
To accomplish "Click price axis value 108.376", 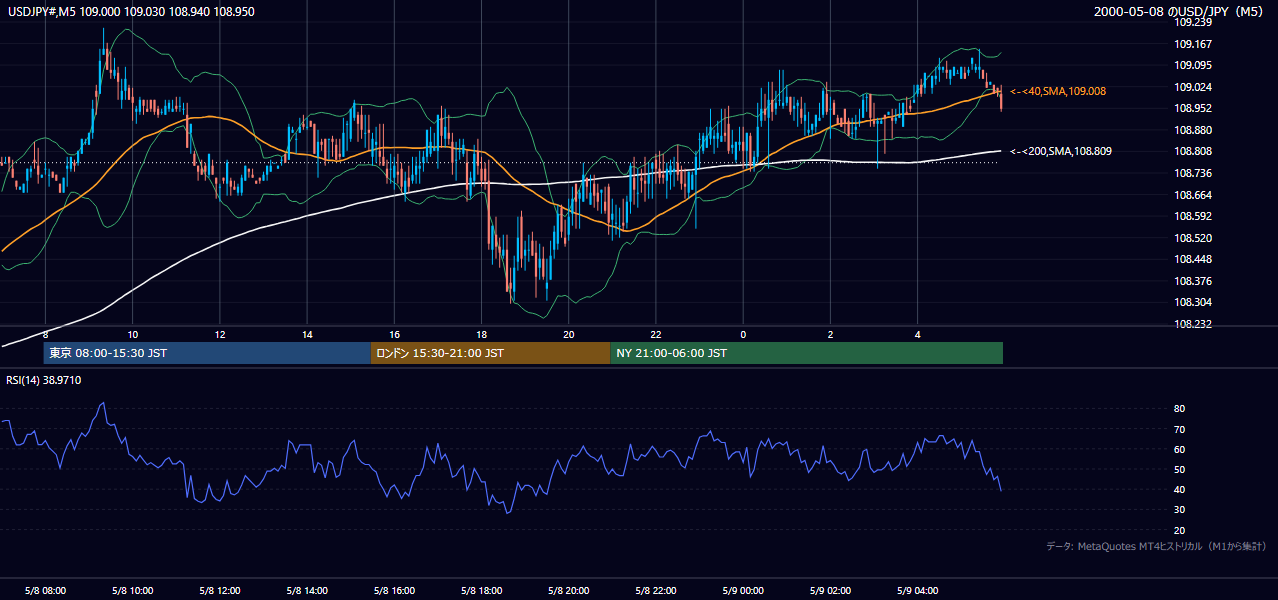I will pyautogui.click(x=1192, y=281).
